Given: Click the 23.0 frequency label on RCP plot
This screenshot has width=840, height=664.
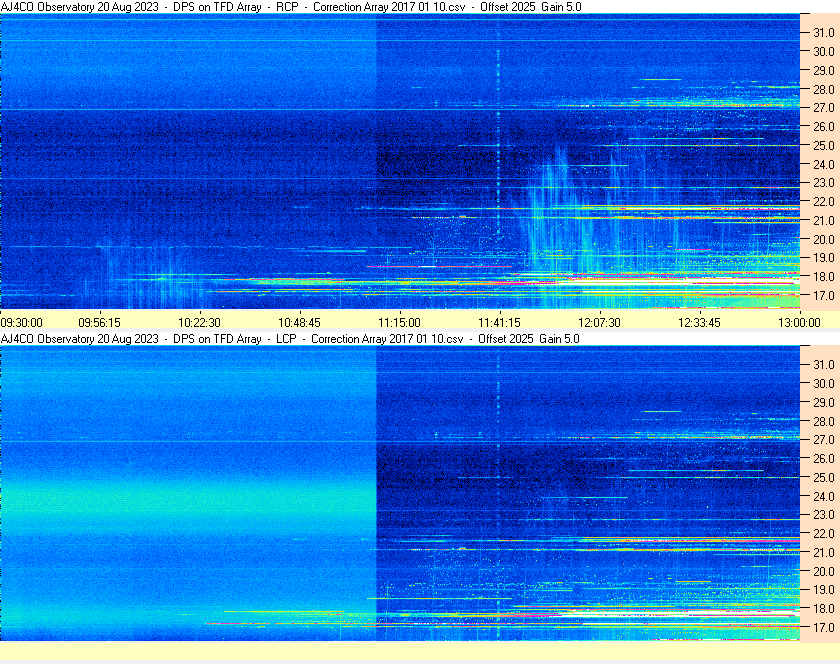Looking at the screenshot, I should 824,183.
